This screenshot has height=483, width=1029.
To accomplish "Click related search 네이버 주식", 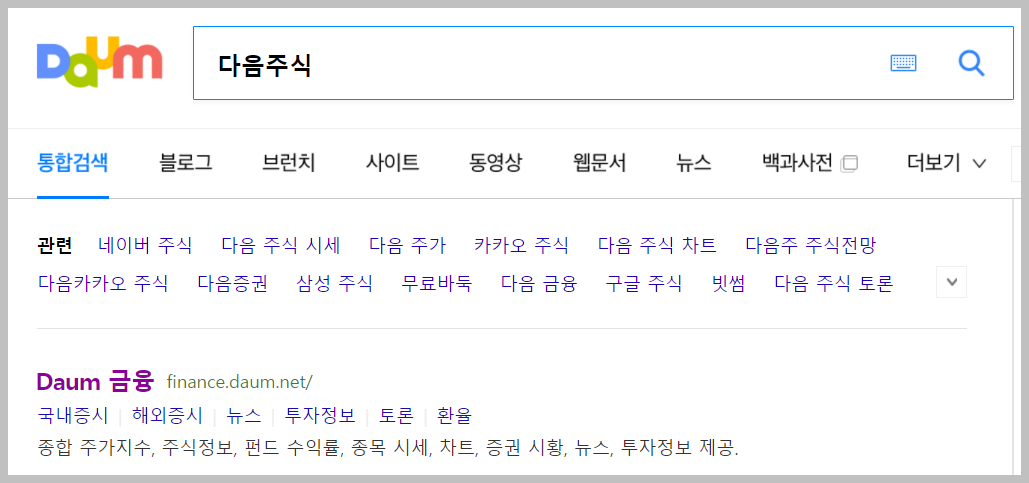I will click(x=145, y=246).
